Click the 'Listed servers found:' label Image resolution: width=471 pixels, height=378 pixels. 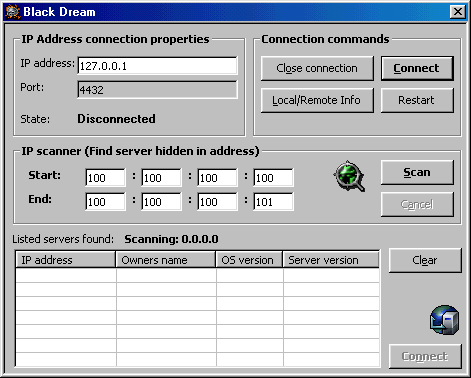point(63,239)
